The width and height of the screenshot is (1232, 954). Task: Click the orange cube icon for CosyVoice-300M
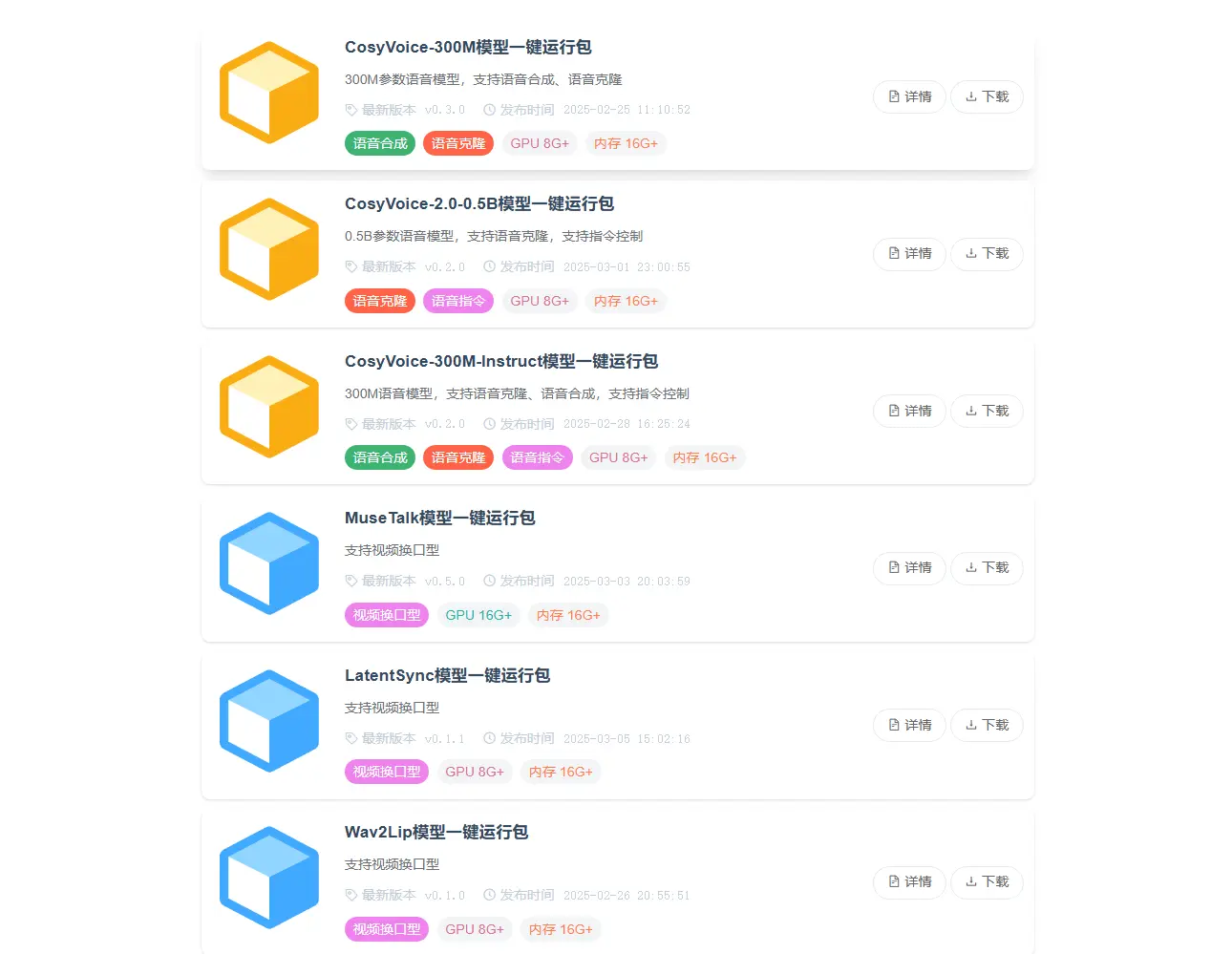[269, 93]
